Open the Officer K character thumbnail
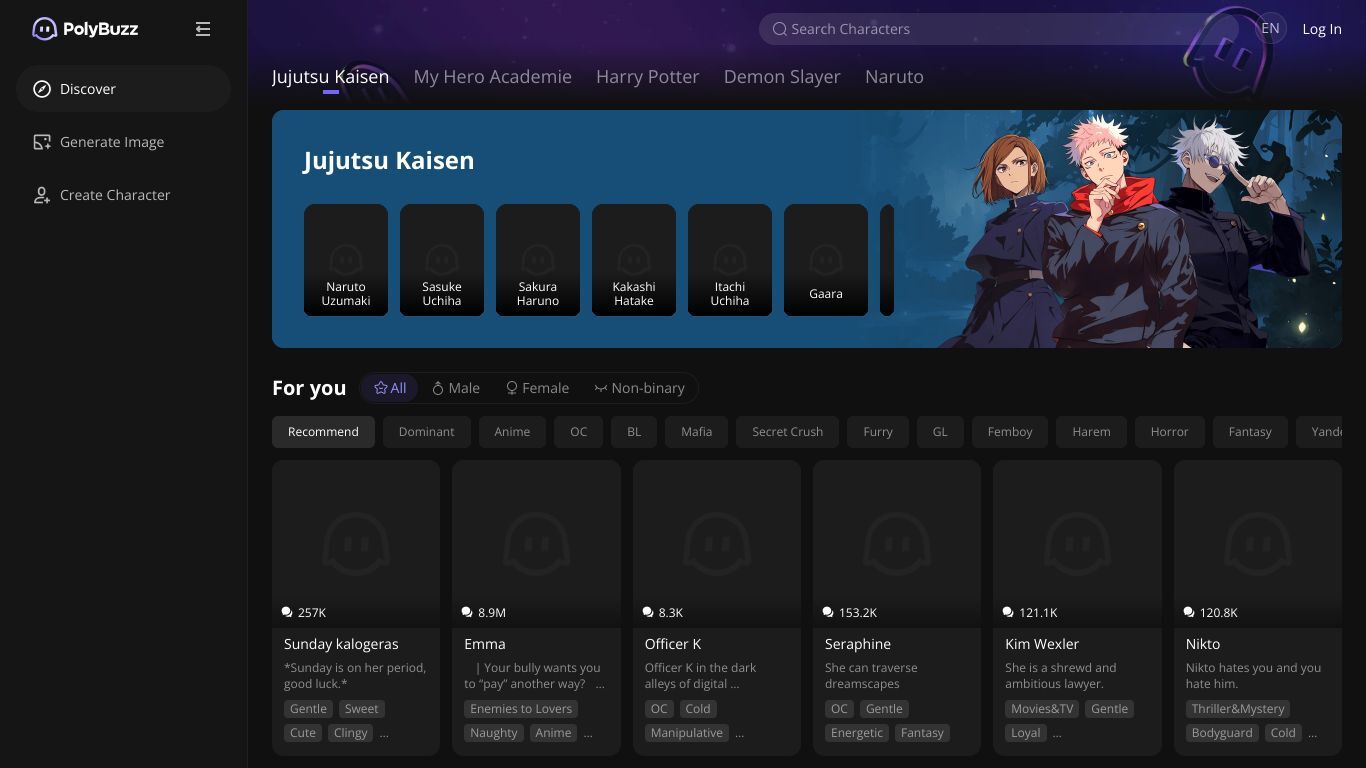 (717, 544)
